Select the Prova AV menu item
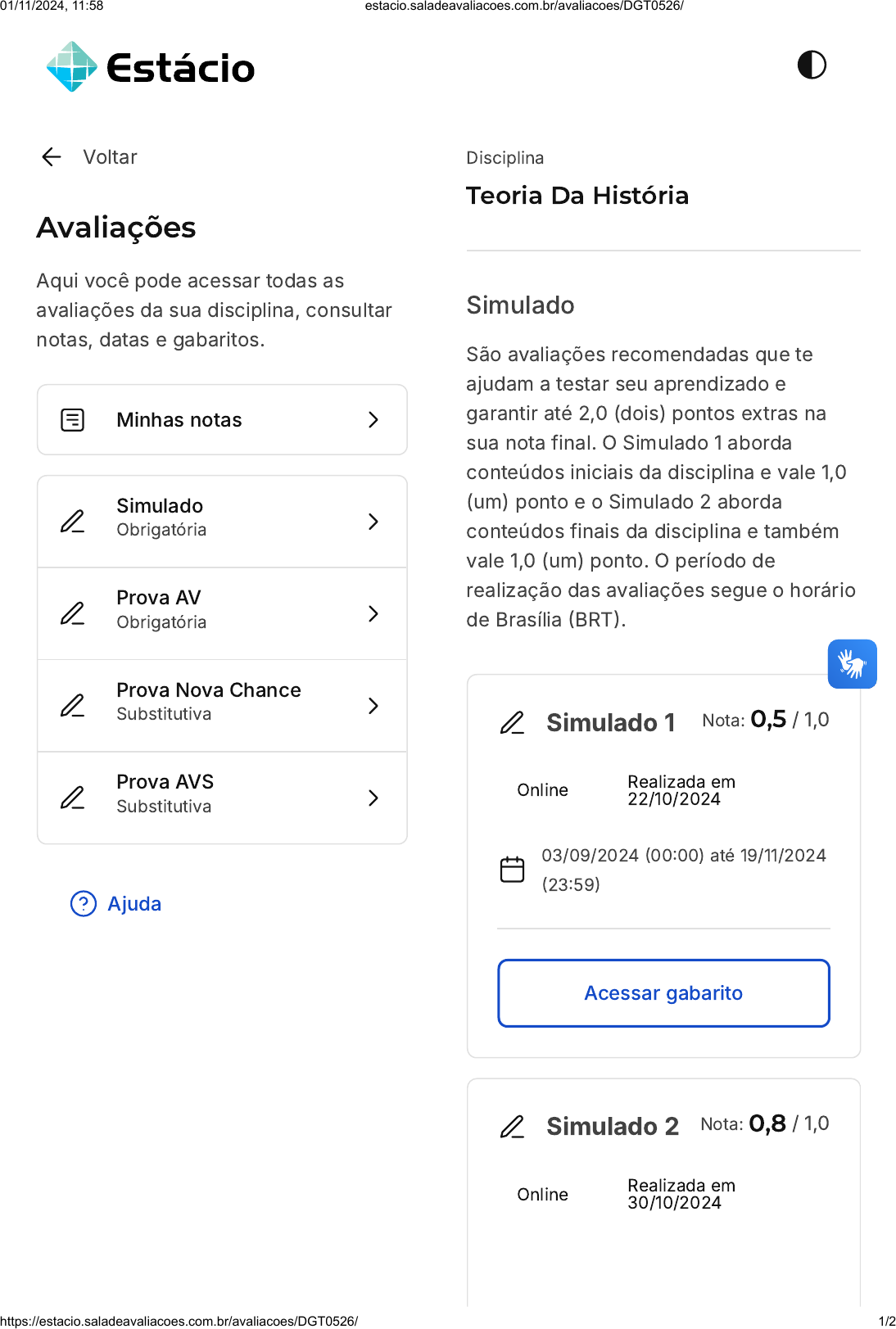896x1329 pixels. 222,613
